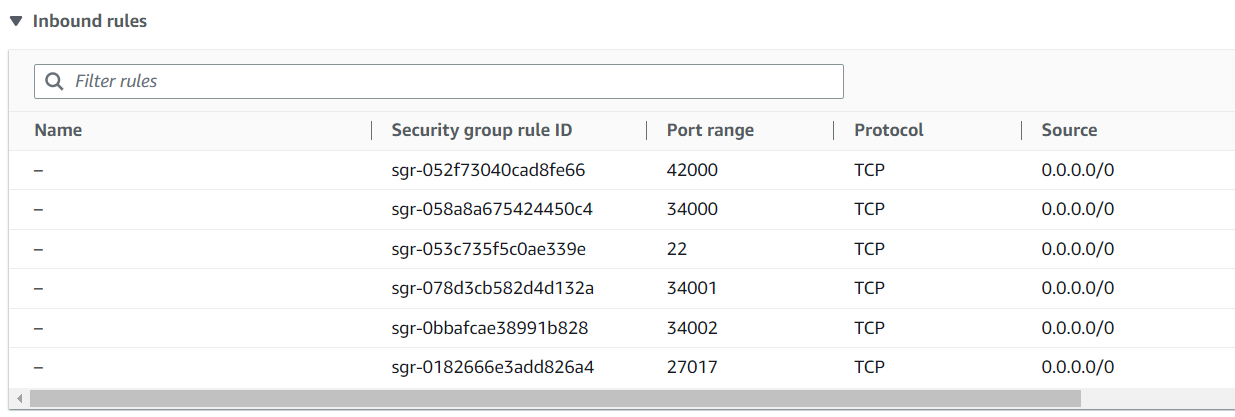The image size is (1235, 417).
Task: Click the port 22 cell
Action: point(677,249)
